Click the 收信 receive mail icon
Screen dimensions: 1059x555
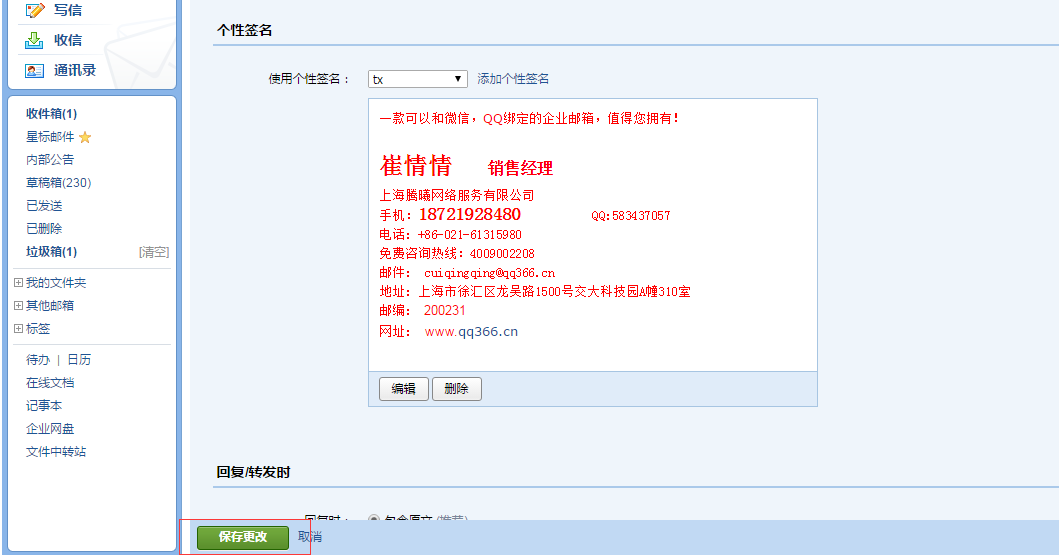[x=35, y=40]
